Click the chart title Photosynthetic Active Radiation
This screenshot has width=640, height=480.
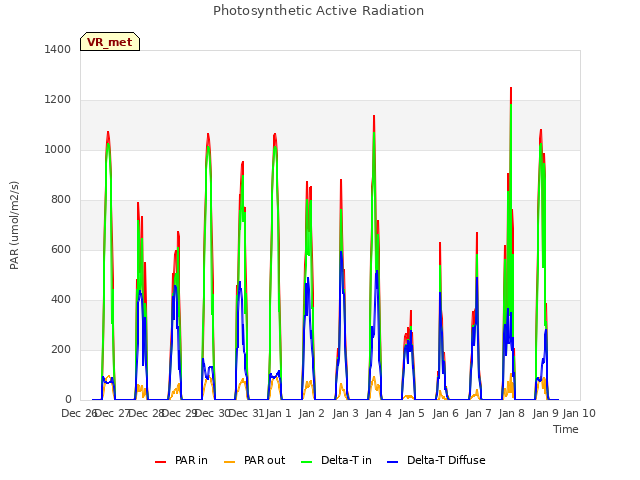318,11
